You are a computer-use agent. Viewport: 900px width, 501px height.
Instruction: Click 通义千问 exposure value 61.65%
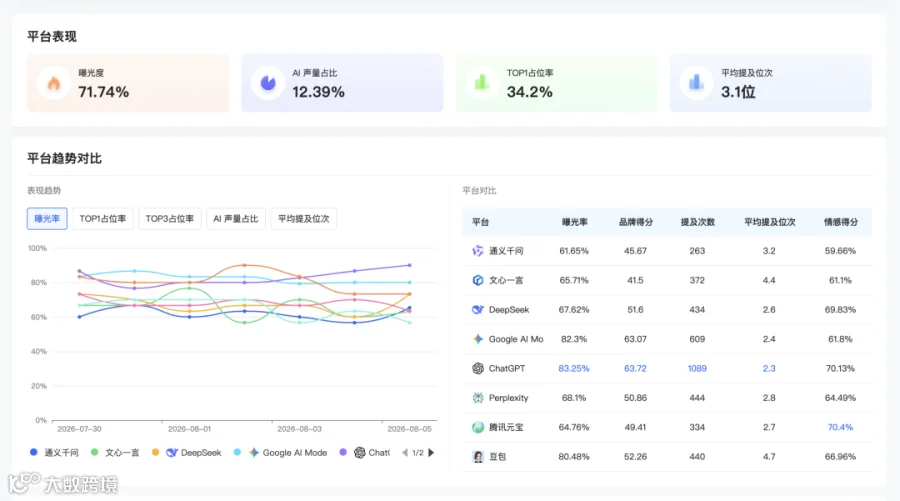[574, 251]
